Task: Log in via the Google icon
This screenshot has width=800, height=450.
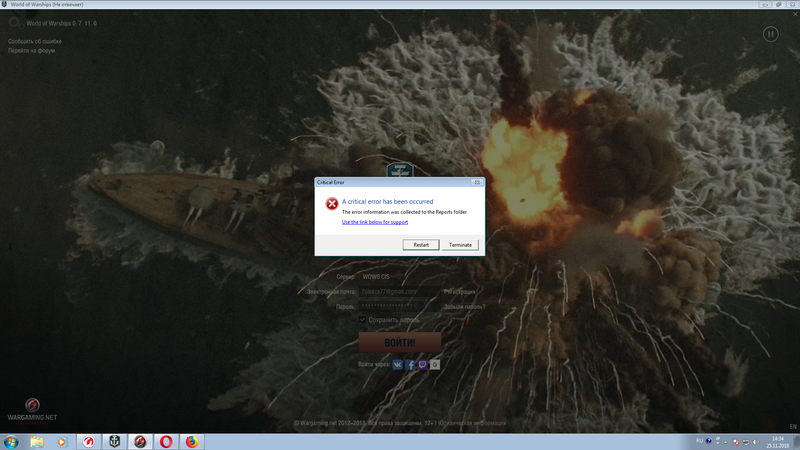Action: [435, 364]
